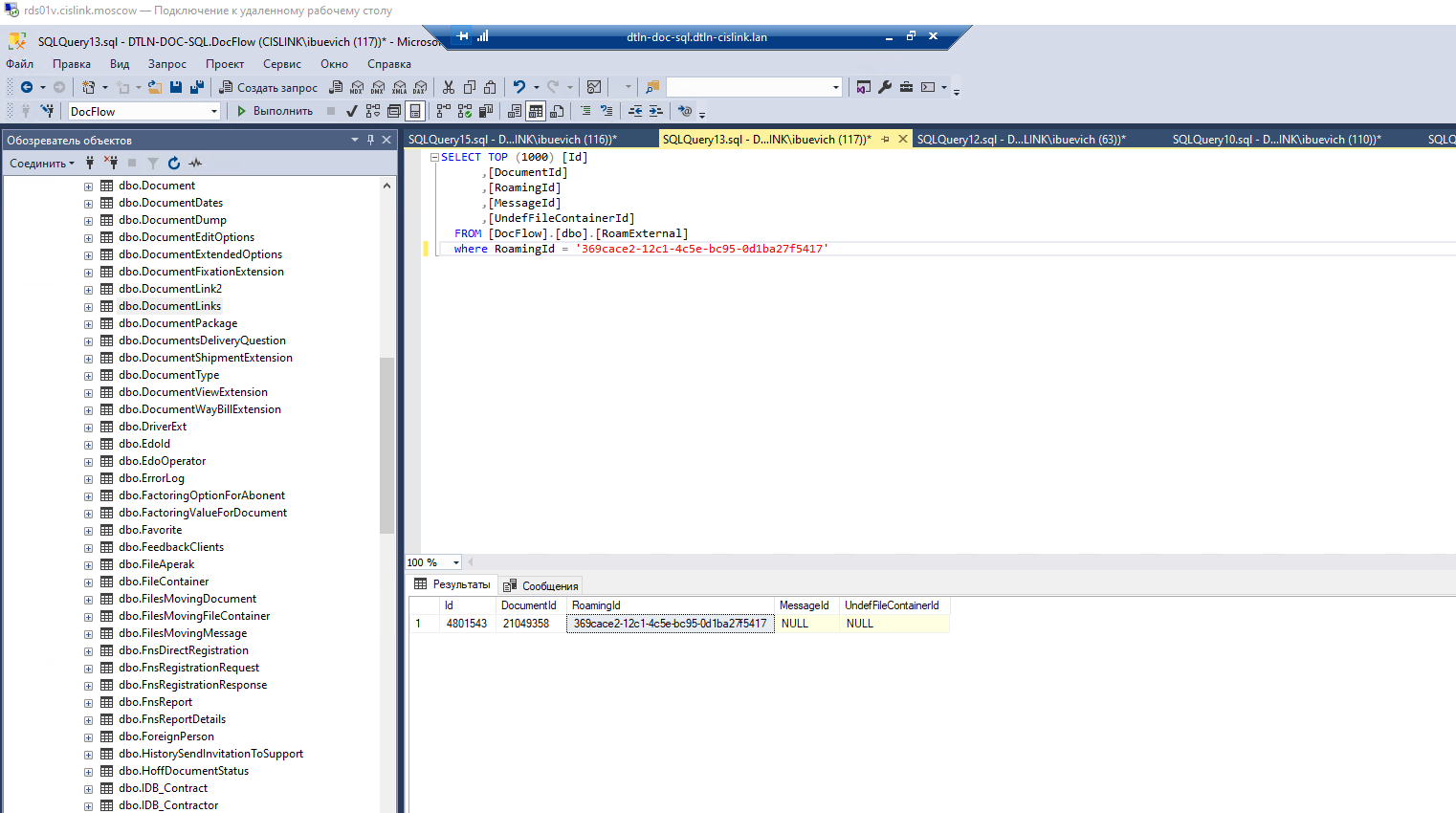
Task: Click the MDX query icon
Action: click(357, 87)
